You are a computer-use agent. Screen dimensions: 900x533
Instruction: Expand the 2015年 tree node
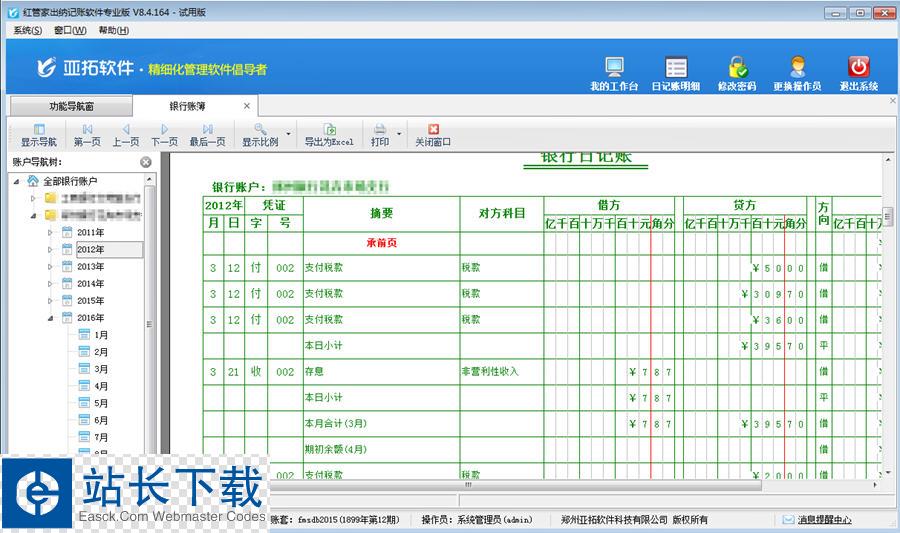[50, 301]
